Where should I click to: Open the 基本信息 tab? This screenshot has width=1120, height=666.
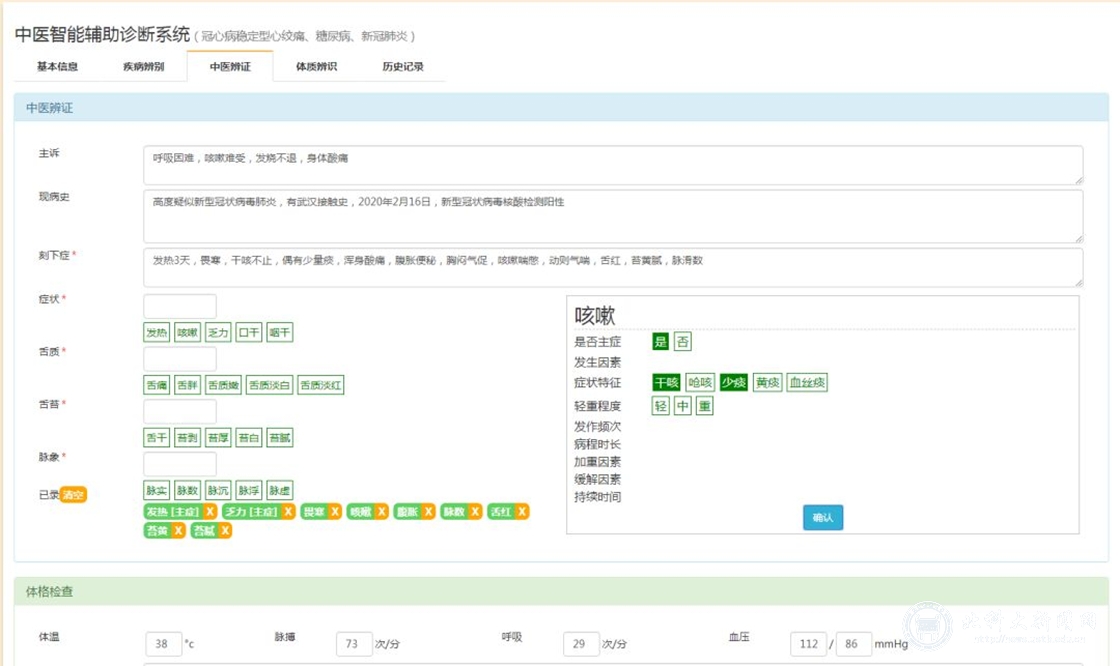tap(57, 66)
